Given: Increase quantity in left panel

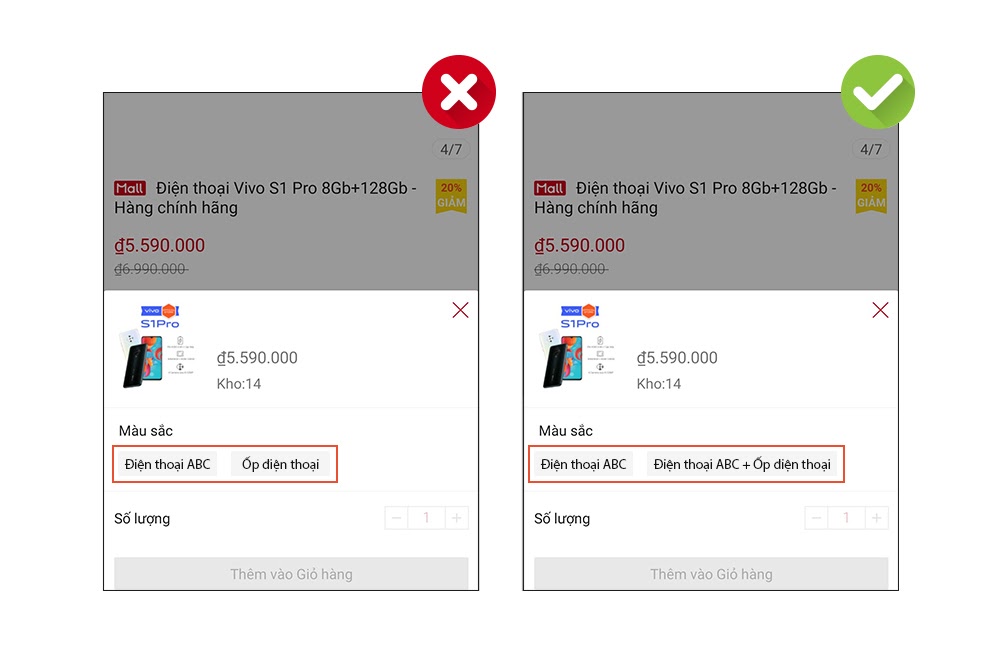Looking at the screenshot, I should click(x=456, y=518).
